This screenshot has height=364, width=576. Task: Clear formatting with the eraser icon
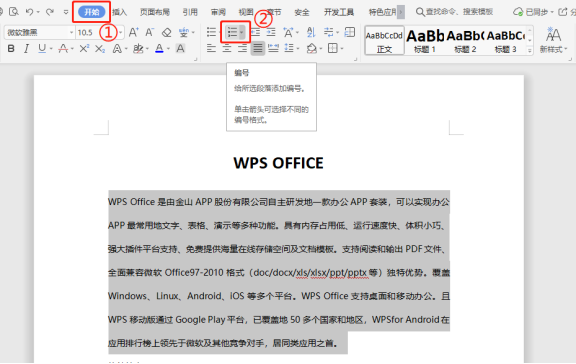[x=166, y=32]
